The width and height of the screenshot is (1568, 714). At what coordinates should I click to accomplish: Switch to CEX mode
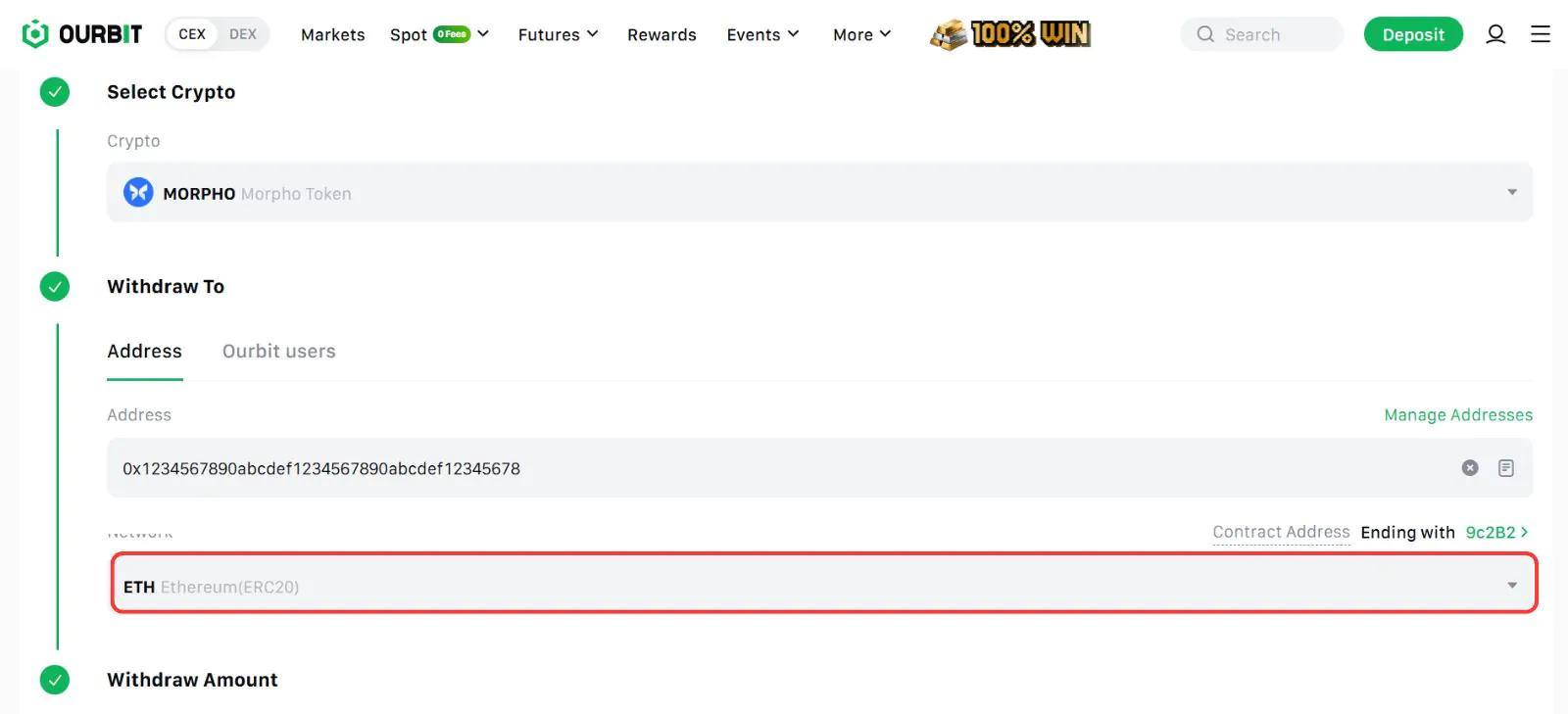pos(192,34)
